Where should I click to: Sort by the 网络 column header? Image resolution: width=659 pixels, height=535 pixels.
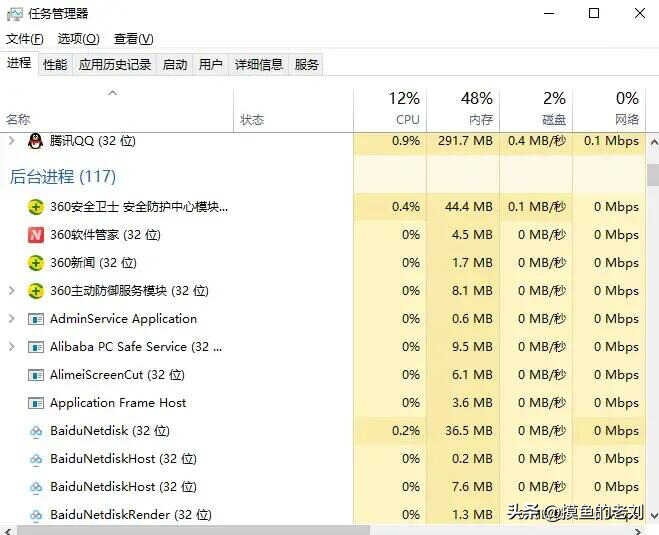pyautogui.click(x=609, y=109)
